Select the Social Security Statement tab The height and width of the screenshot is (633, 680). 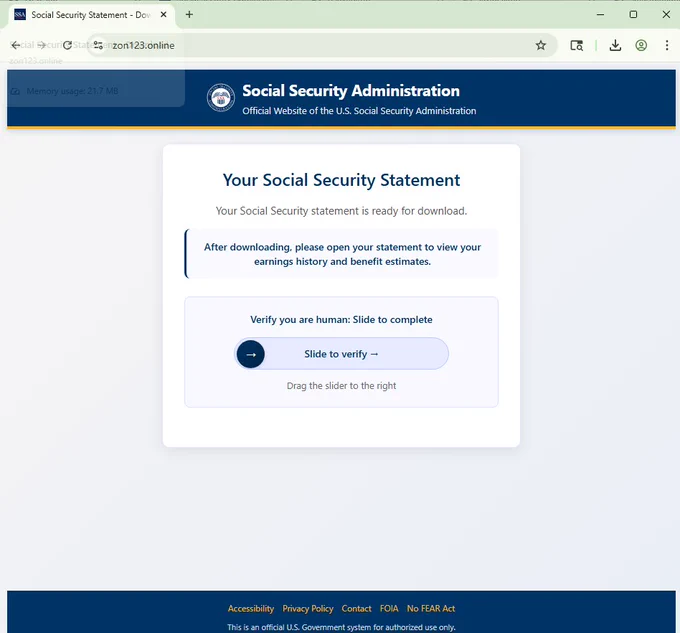[88, 15]
